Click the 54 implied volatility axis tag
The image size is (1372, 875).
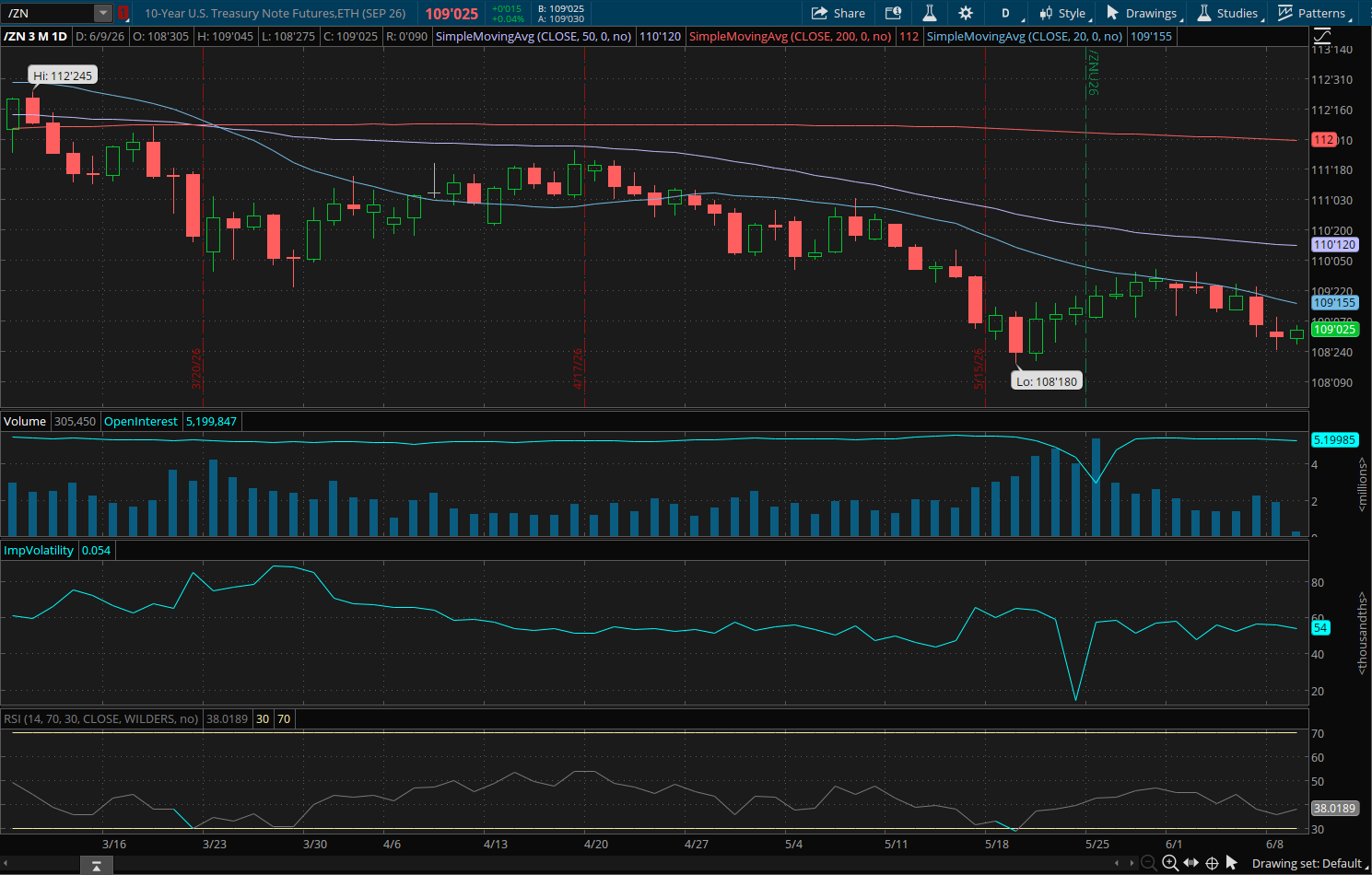click(1320, 627)
